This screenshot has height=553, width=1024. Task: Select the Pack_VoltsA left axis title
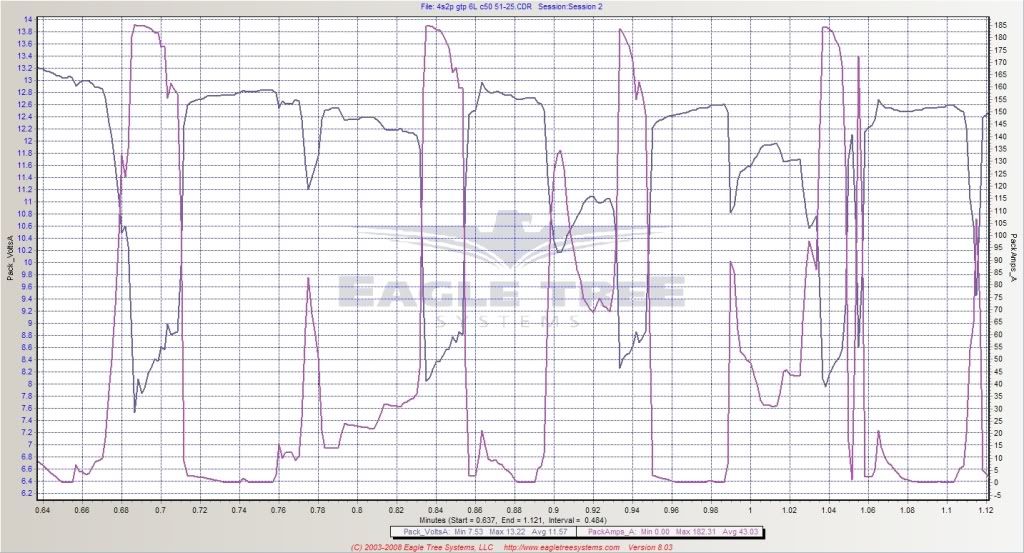click(10, 256)
